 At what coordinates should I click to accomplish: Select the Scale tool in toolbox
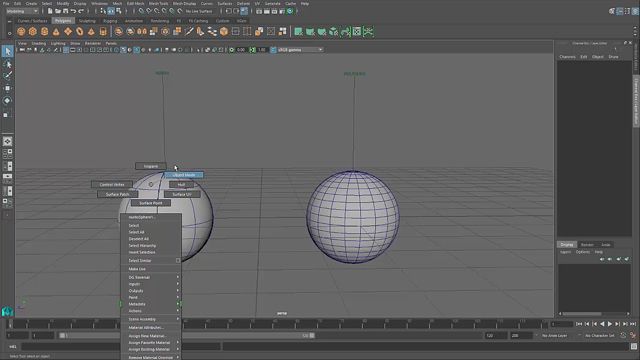pyautogui.click(x=7, y=115)
